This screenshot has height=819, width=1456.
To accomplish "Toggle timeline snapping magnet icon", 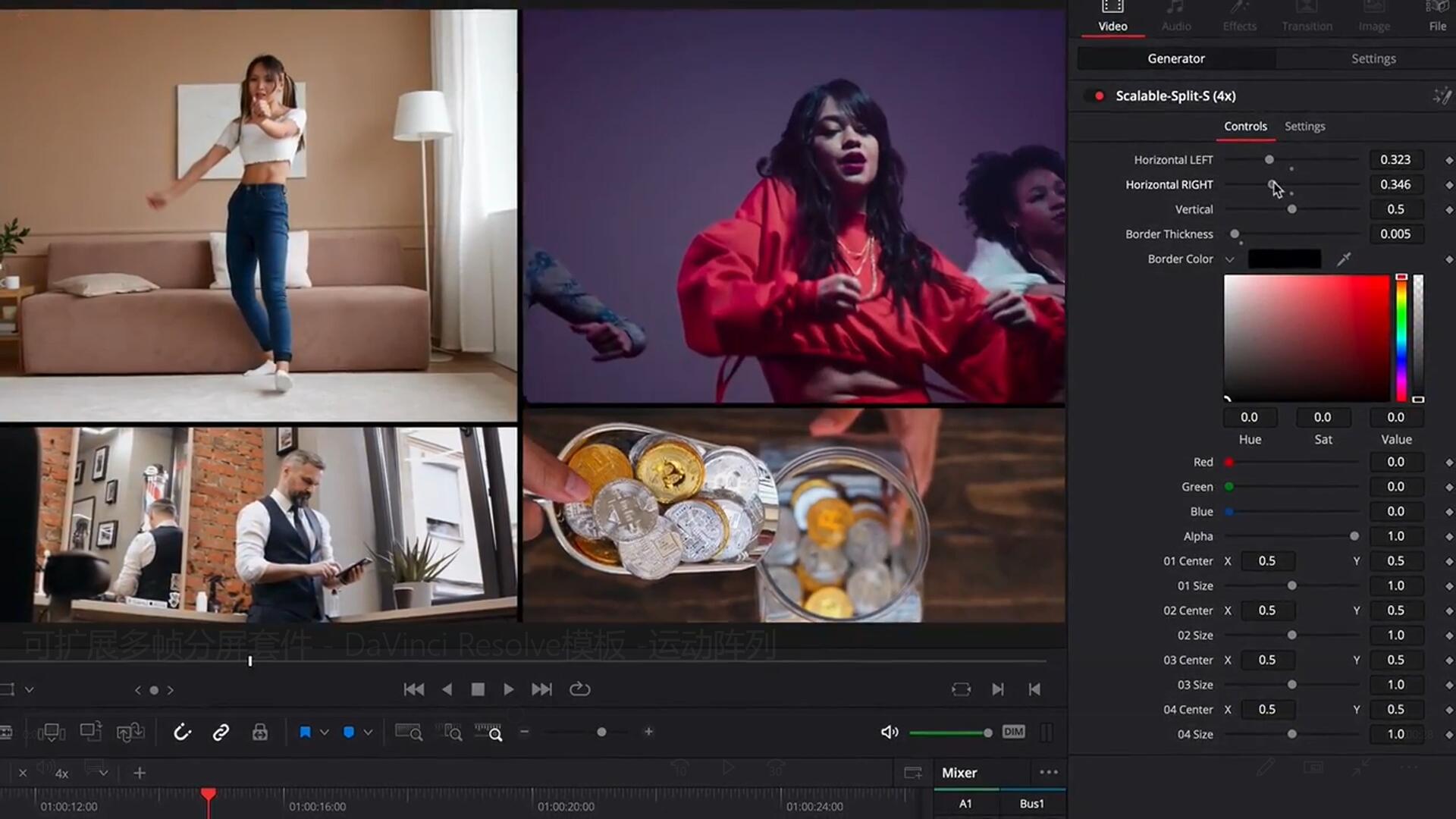I will click(182, 732).
